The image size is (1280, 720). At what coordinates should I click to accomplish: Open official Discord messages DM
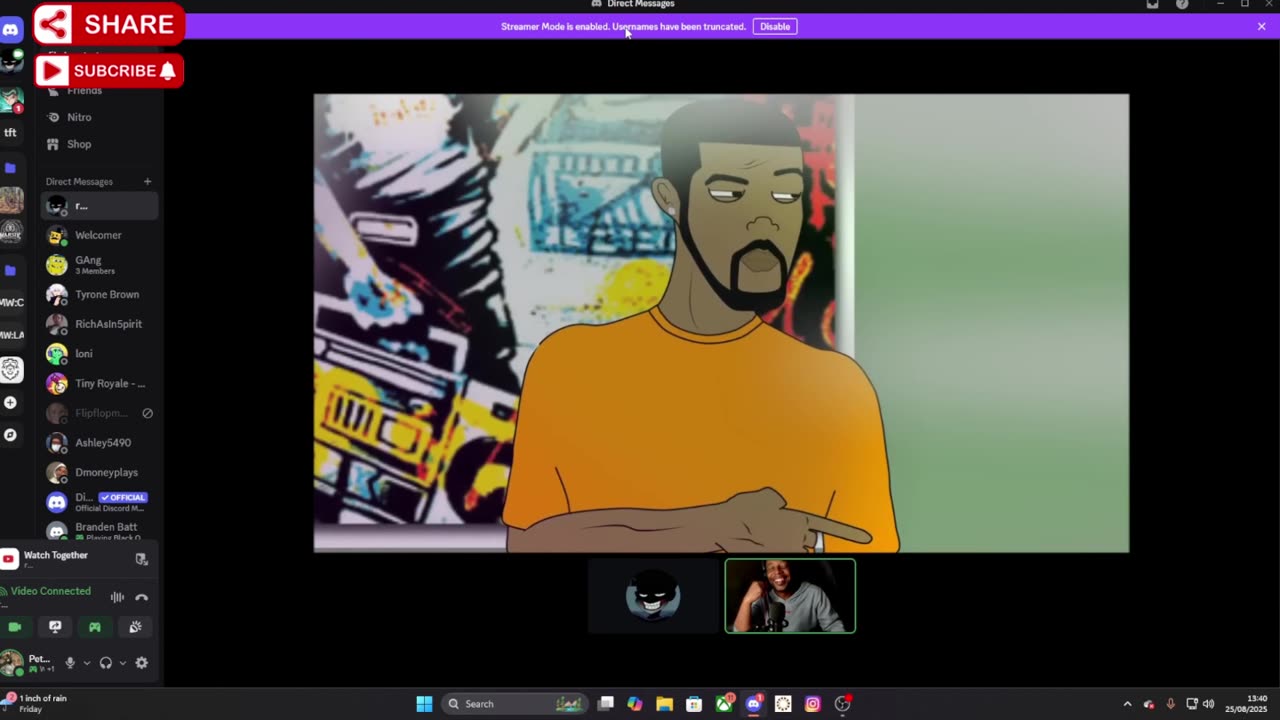coord(99,502)
